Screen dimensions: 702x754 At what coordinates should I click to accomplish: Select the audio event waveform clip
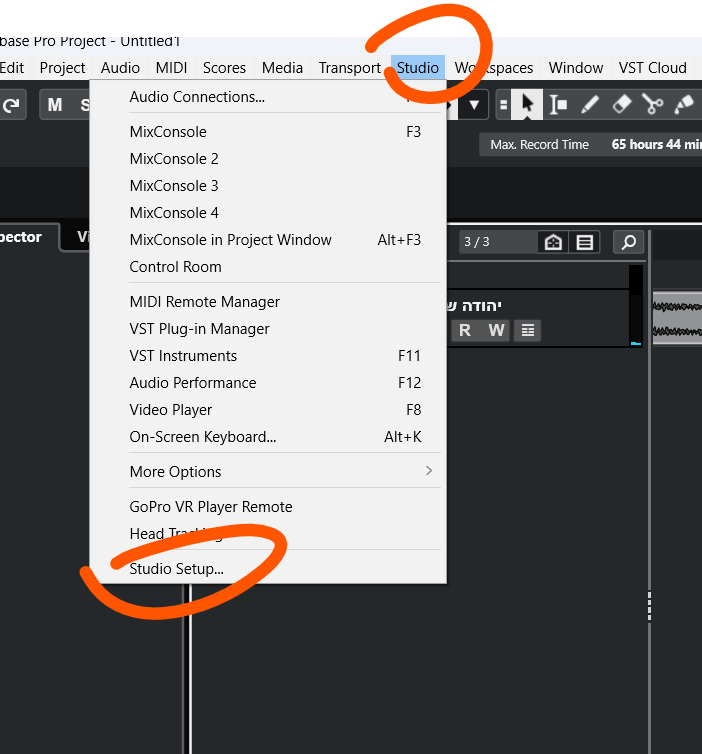point(677,317)
